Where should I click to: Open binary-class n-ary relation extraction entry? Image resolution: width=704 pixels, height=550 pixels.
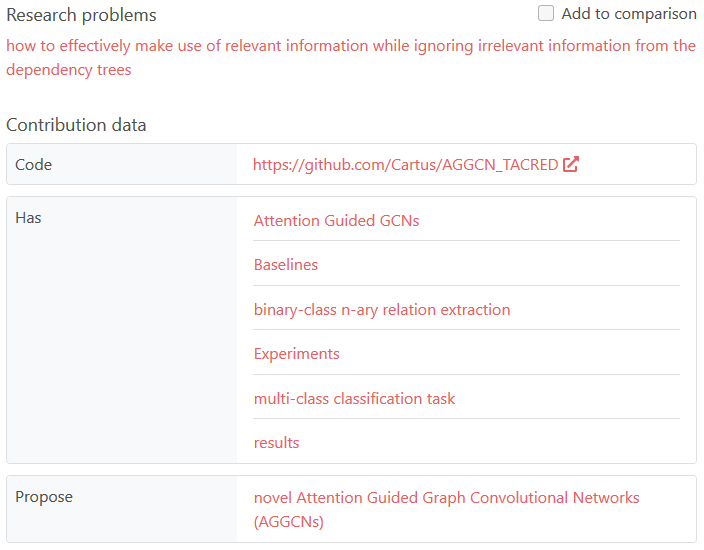pos(382,310)
